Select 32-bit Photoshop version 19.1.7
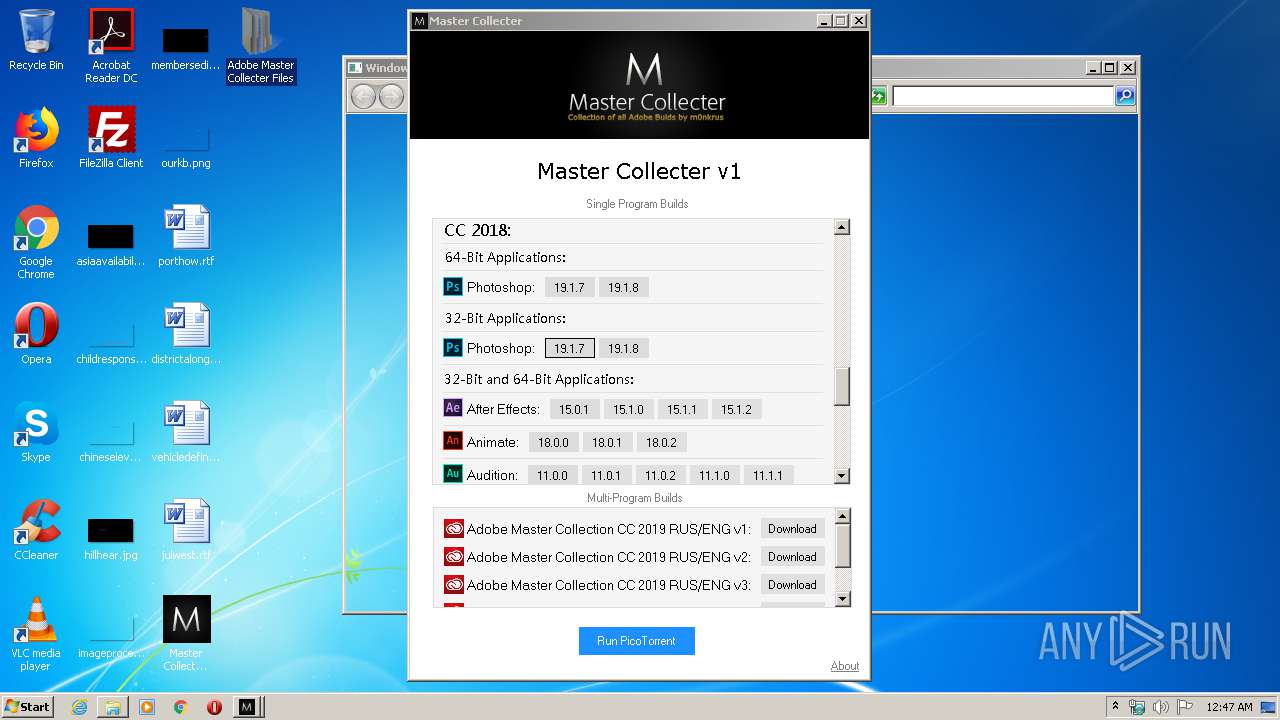The width and height of the screenshot is (1280, 720). (x=569, y=348)
